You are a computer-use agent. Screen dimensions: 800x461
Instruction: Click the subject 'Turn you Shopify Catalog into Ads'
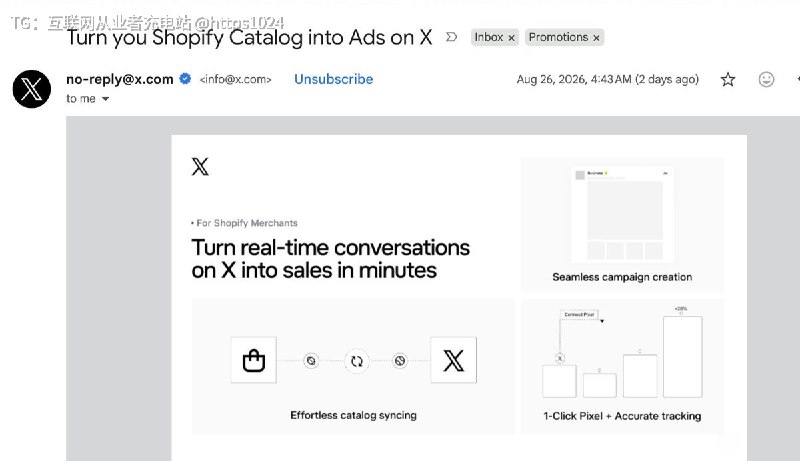tap(249, 38)
